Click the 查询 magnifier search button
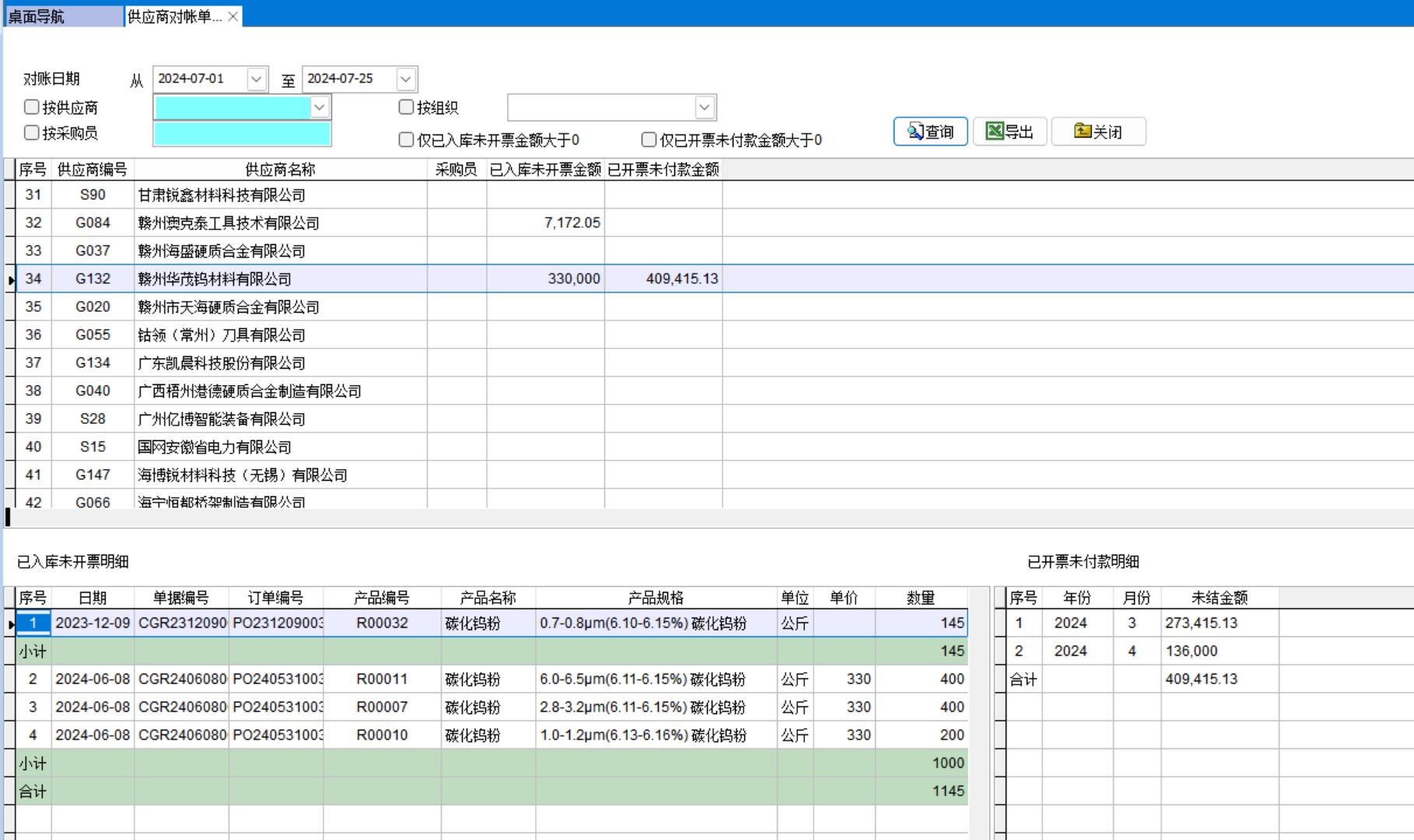Image resolution: width=1414 pixels, height=840 pixels. coord(930,131)
